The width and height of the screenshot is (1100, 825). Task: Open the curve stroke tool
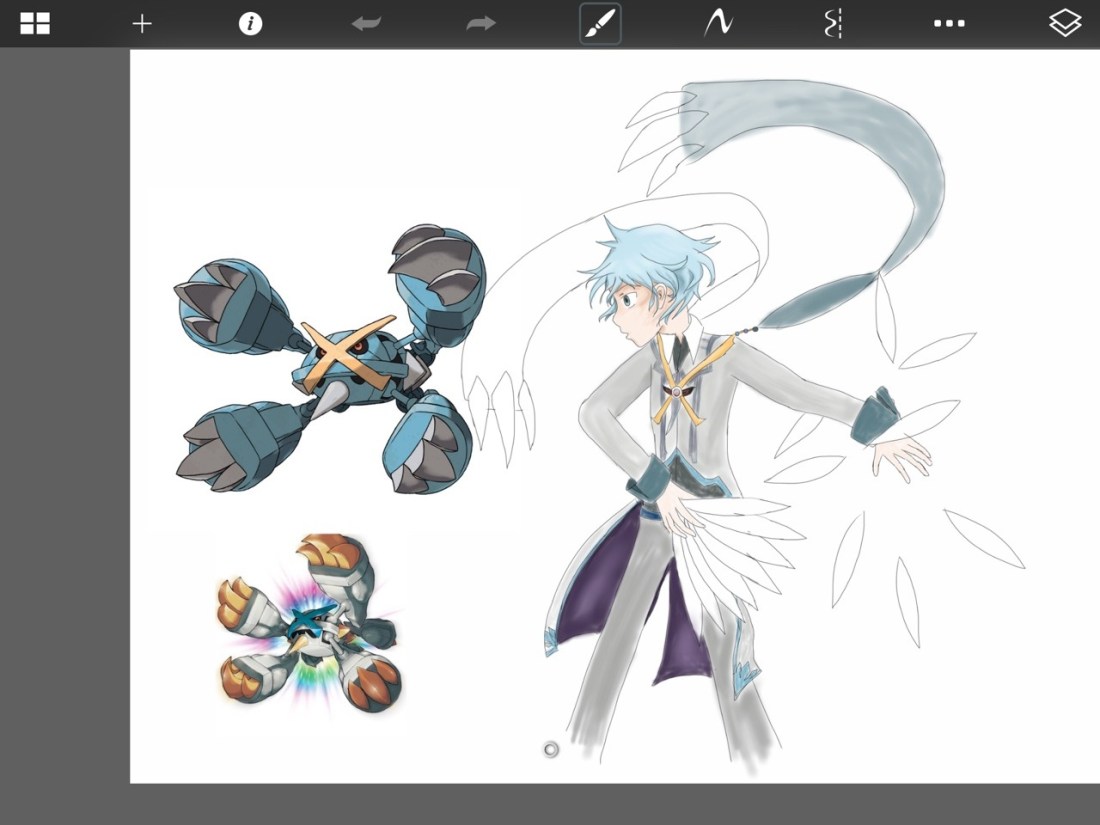[x=717, y=24]
